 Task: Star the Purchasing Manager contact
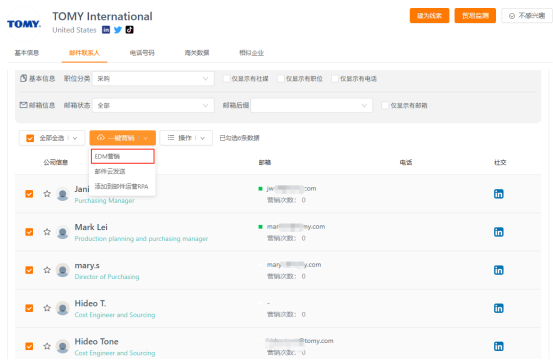tap(47, 194)
